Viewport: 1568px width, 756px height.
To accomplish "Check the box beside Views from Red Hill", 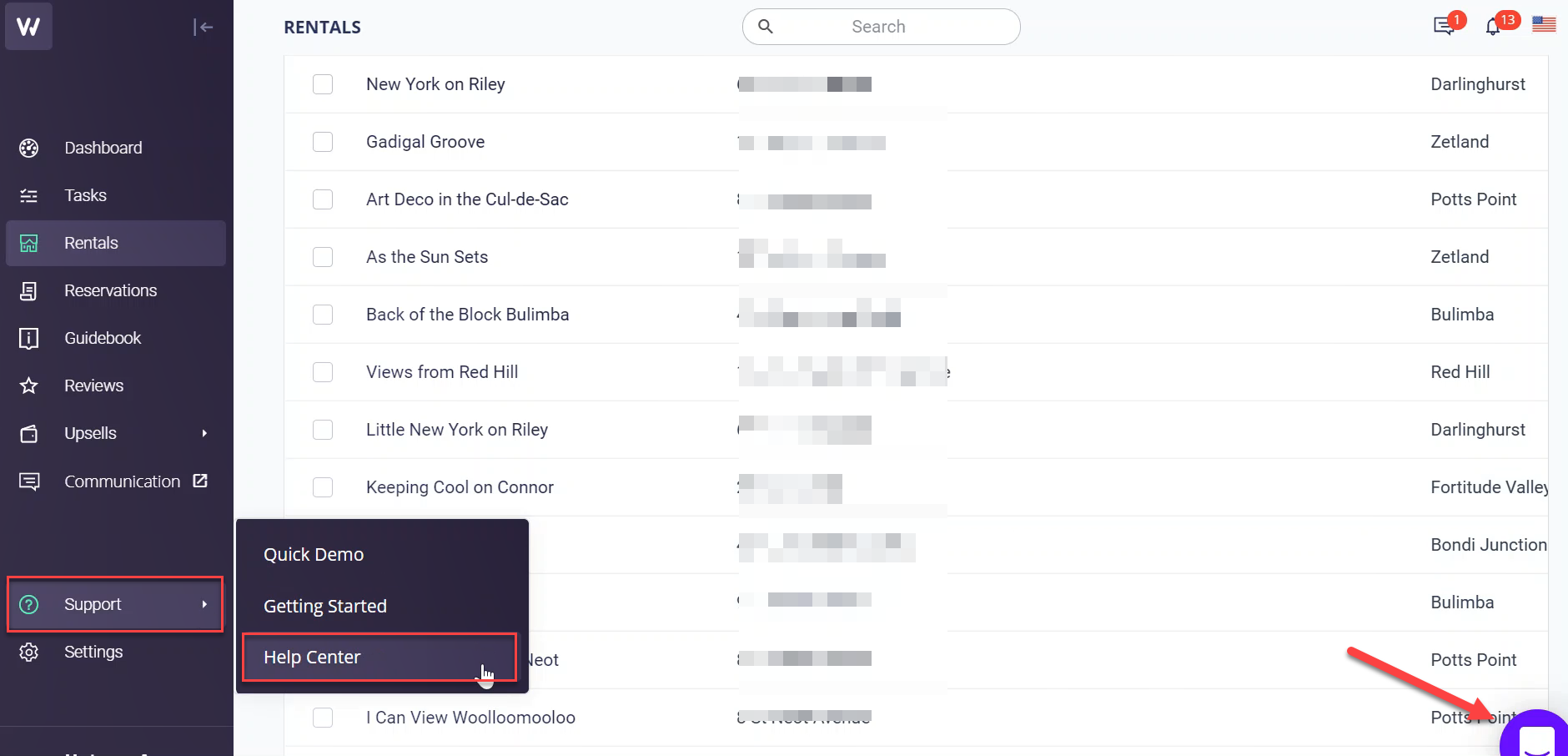I will click(323, 372).
